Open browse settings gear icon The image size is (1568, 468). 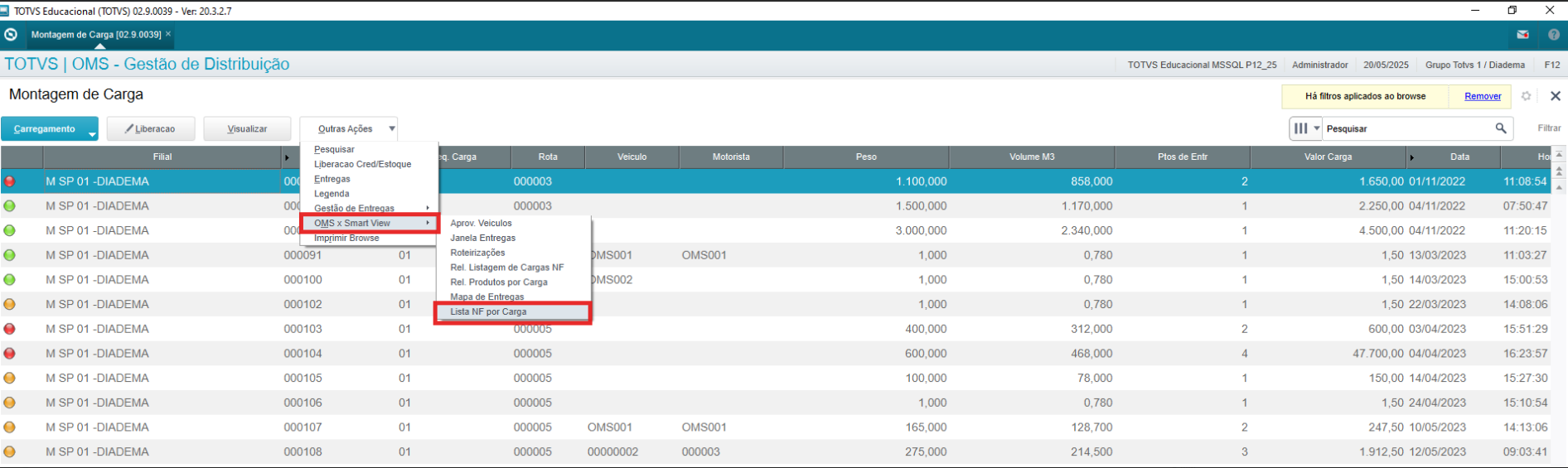pos(1526,96)
